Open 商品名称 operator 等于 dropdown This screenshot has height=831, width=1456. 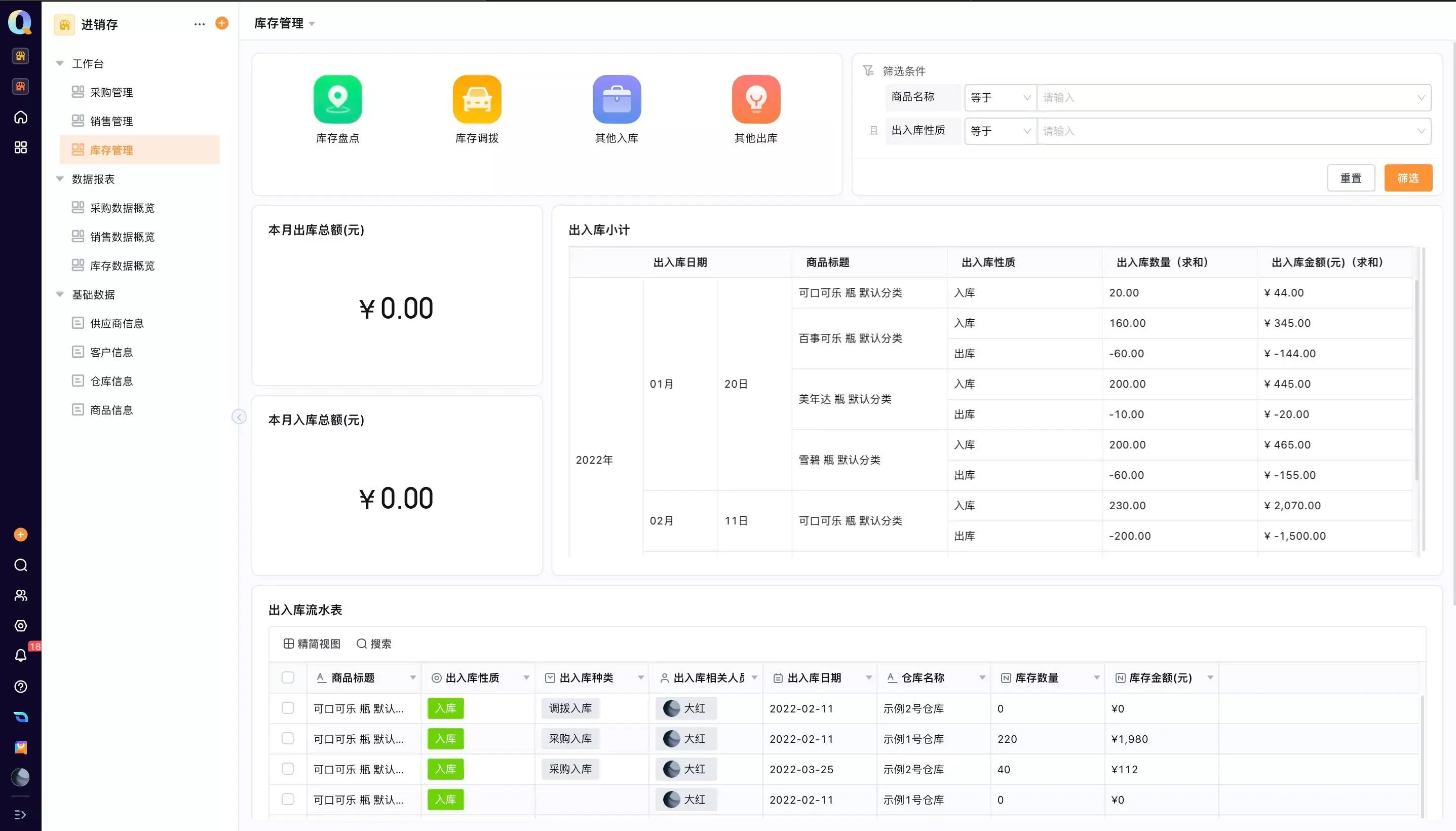click(x=1000, y=98)
